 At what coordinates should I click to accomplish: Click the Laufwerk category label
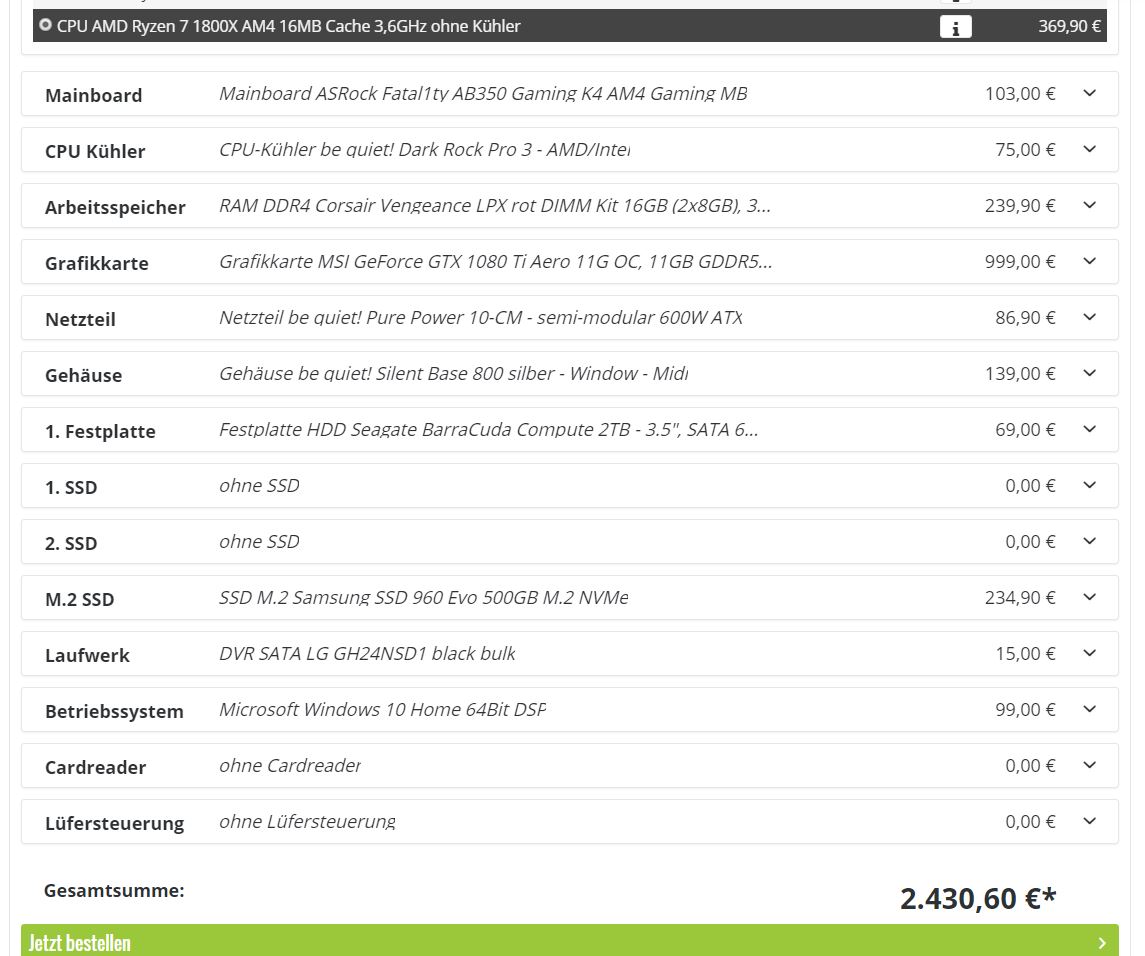87,656
